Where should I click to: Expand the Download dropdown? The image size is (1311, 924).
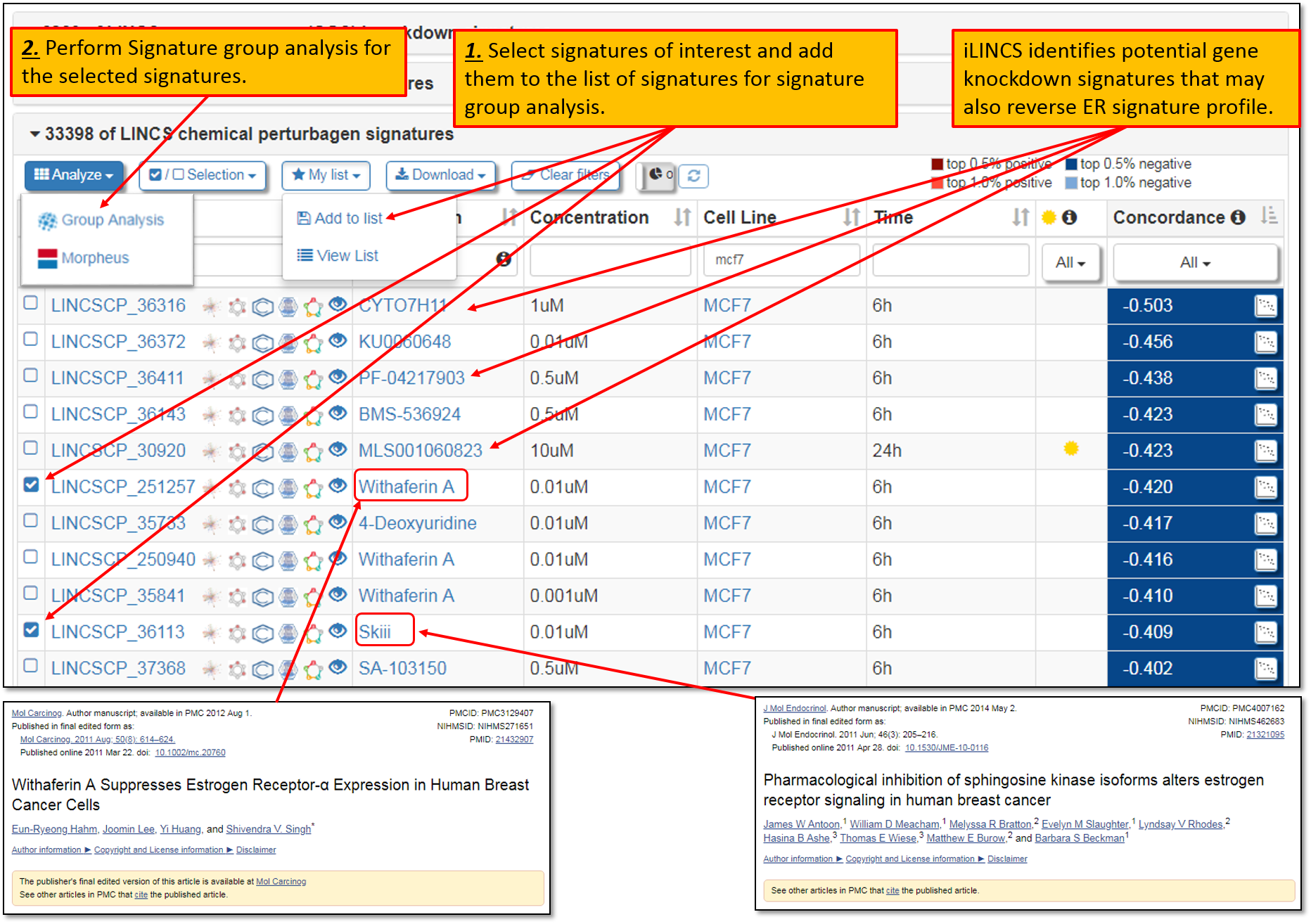pyautogui.click(x=440, y=175)
